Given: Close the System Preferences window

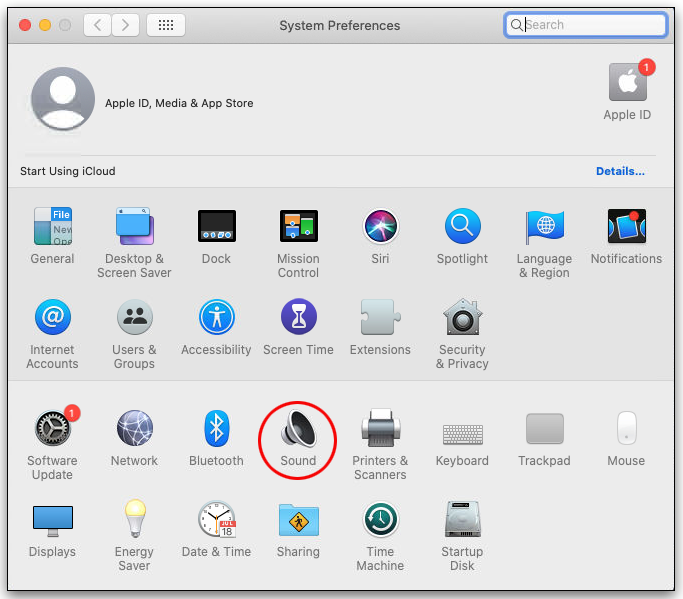Looking at the screenshot, I should pos(25,25).
